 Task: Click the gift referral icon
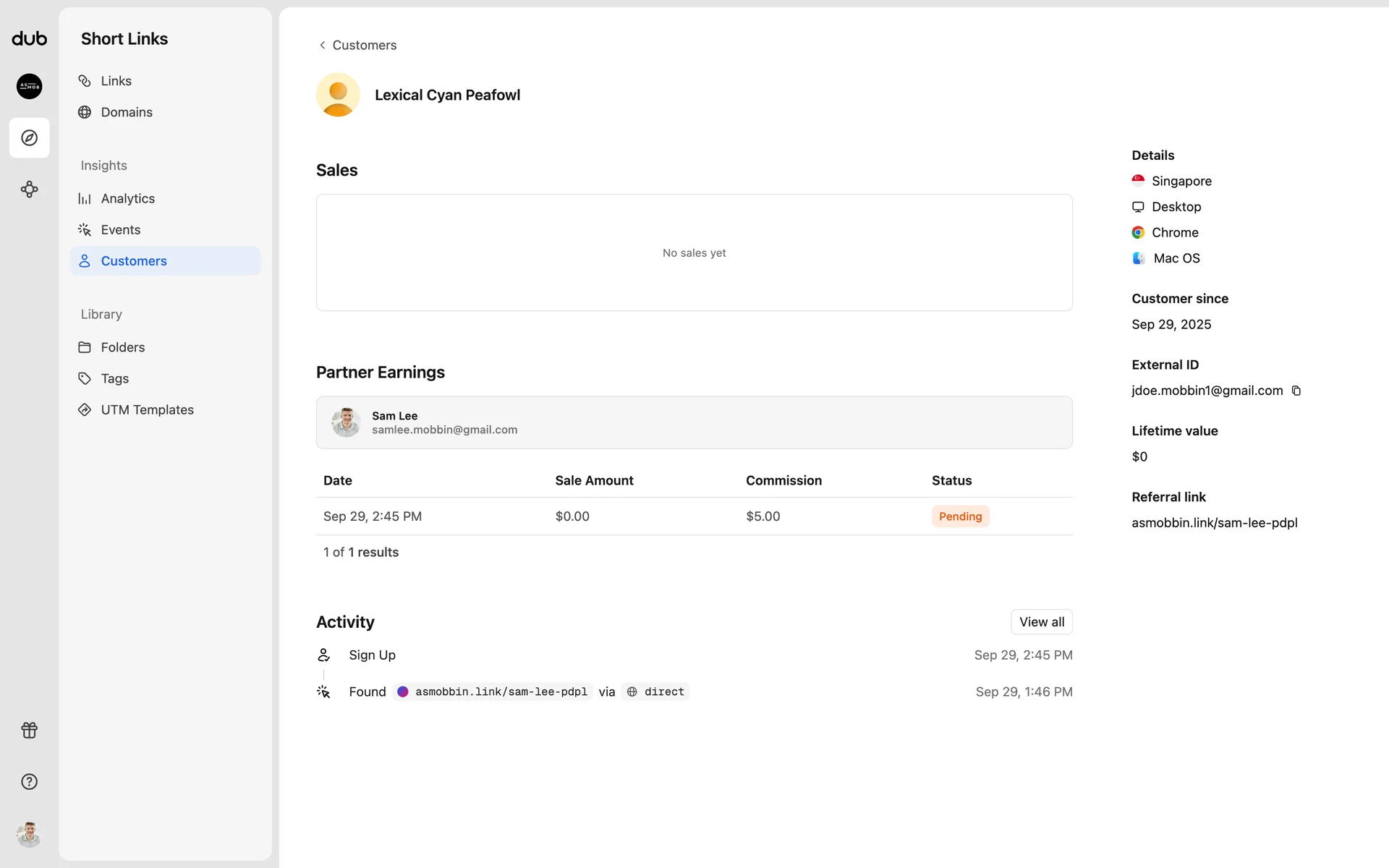coord(29,730)
